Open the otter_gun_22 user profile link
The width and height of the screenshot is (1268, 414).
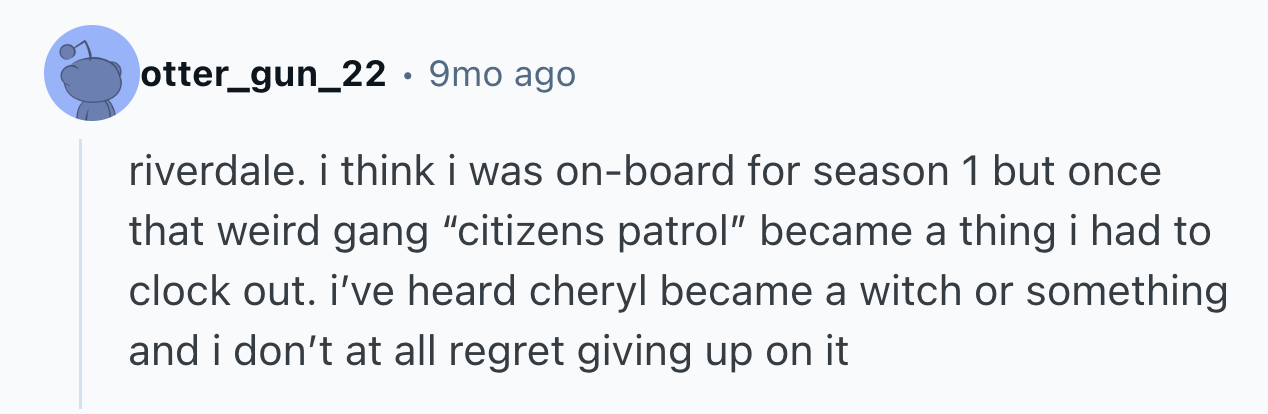click(265, 74)
